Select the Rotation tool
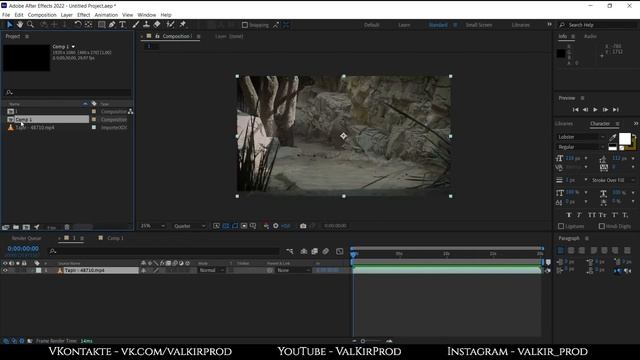Viewport: 640px width, 360px height. (x=78, y=25)
